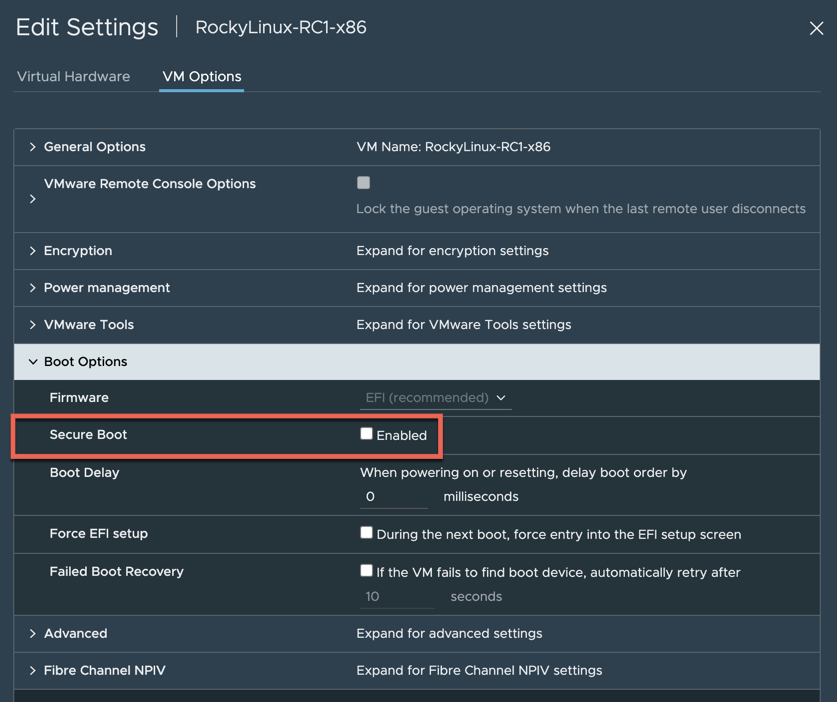
Task: Click the Boot Delay milliseconds field
Action: (x=394, y=496)
